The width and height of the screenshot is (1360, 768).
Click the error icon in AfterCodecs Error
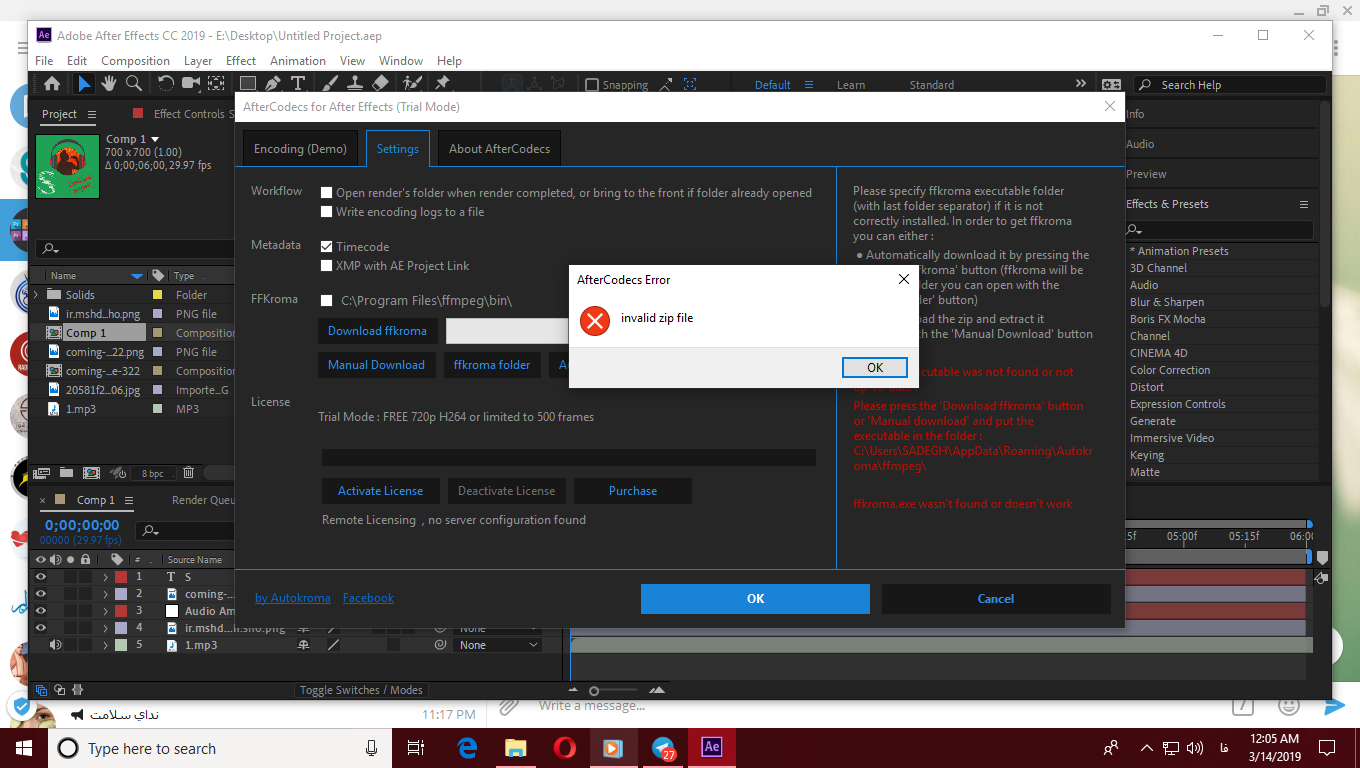(595, 320)
